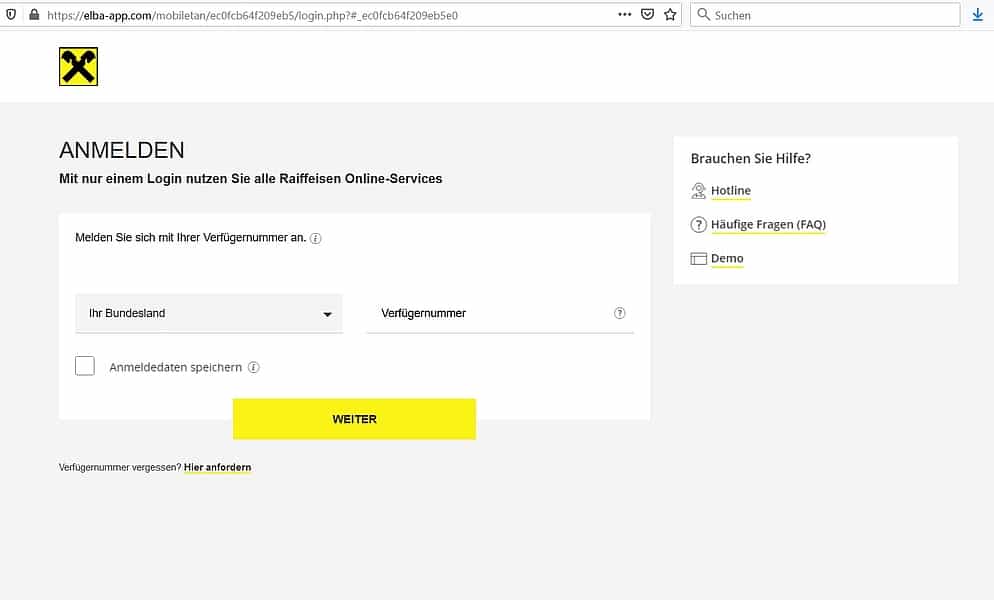Open Häufige Fragen (FAQ) link
The image size is (994, 600).
click(x=768, y=224)
